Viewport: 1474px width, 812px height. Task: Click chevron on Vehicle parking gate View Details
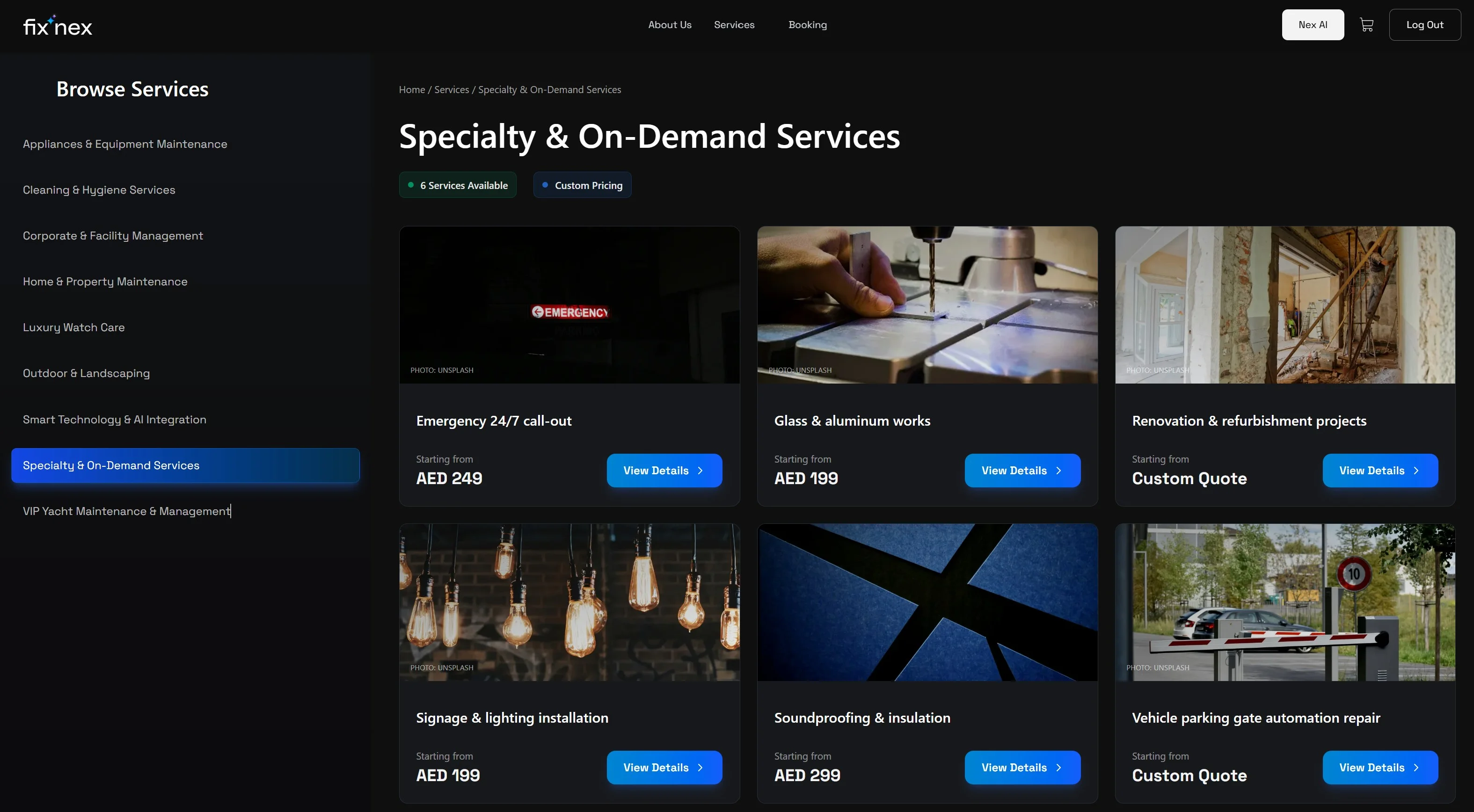[1416, 768]
